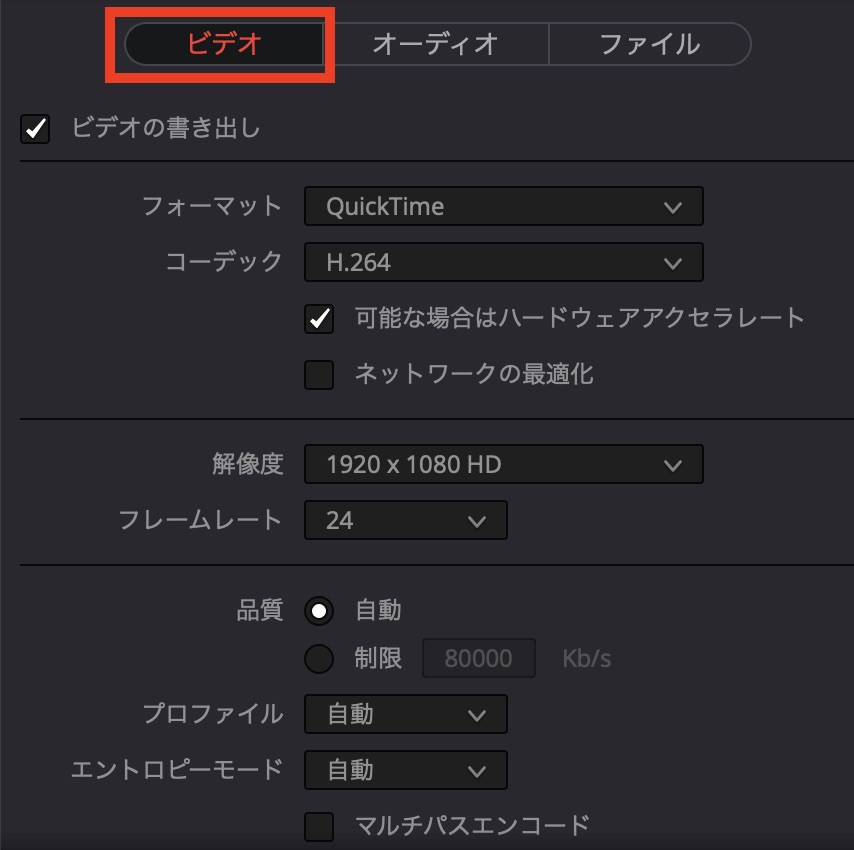Click the エントロピーモード dropdown chevron arrow
Viewport: 854px width, 850px height.
[x=476, y=771]
